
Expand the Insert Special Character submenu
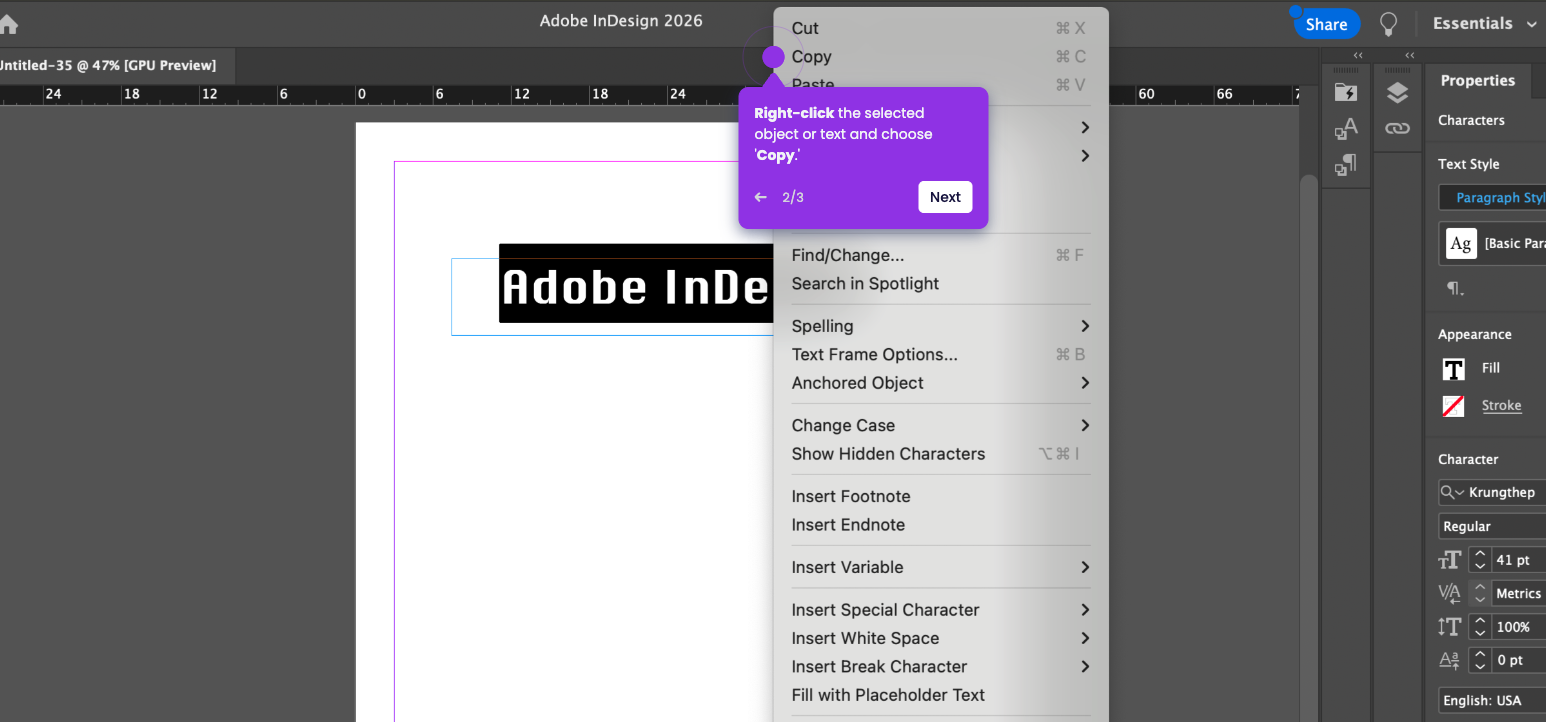tap(940, 610)
